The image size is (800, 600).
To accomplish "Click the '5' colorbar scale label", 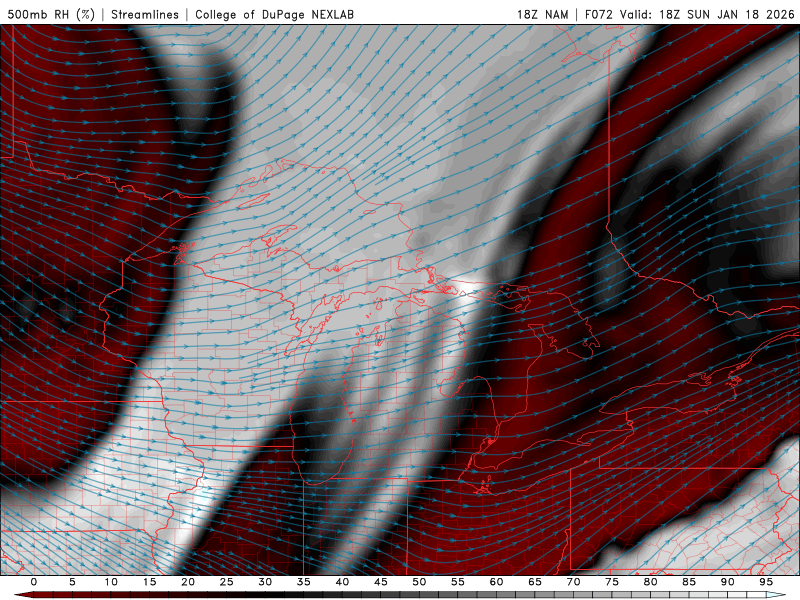I will point(72,582).
